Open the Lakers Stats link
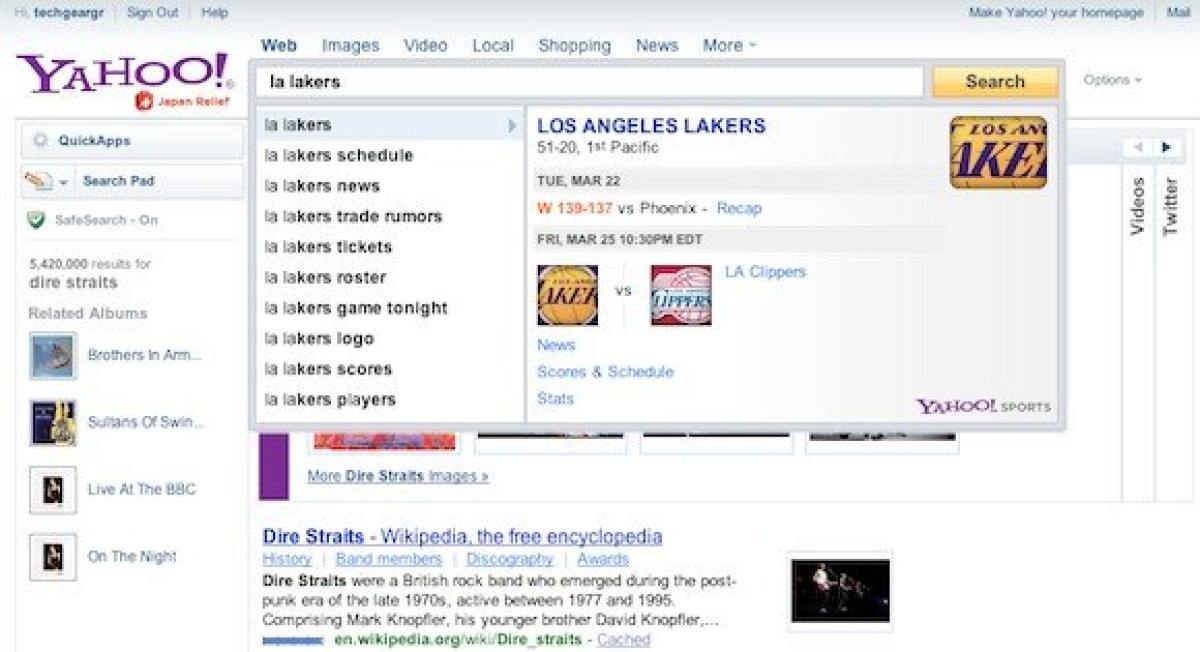 pyautogui.click(x=555, y=399)
